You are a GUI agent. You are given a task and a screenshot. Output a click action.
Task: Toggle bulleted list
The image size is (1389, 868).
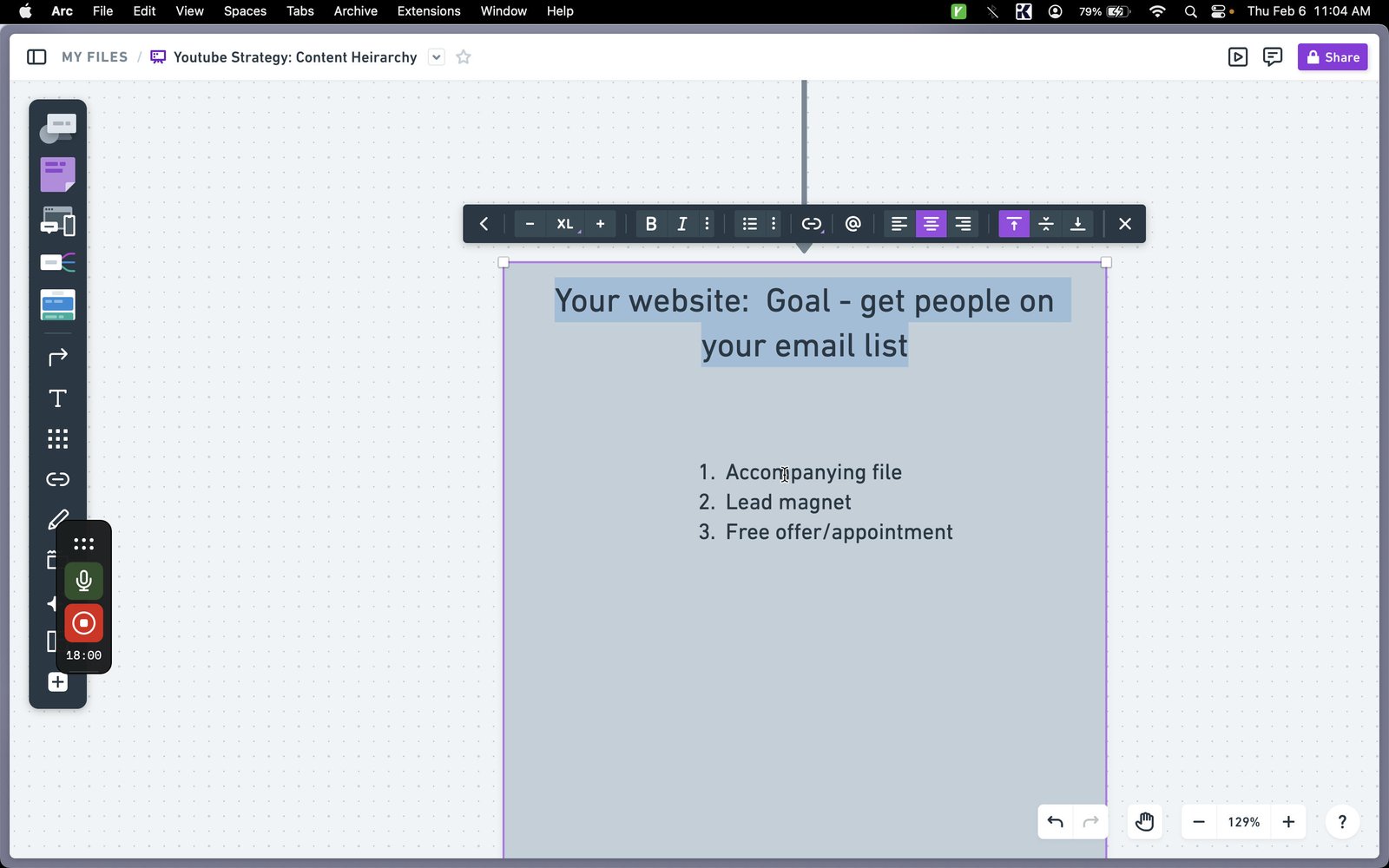click(749, 224)
